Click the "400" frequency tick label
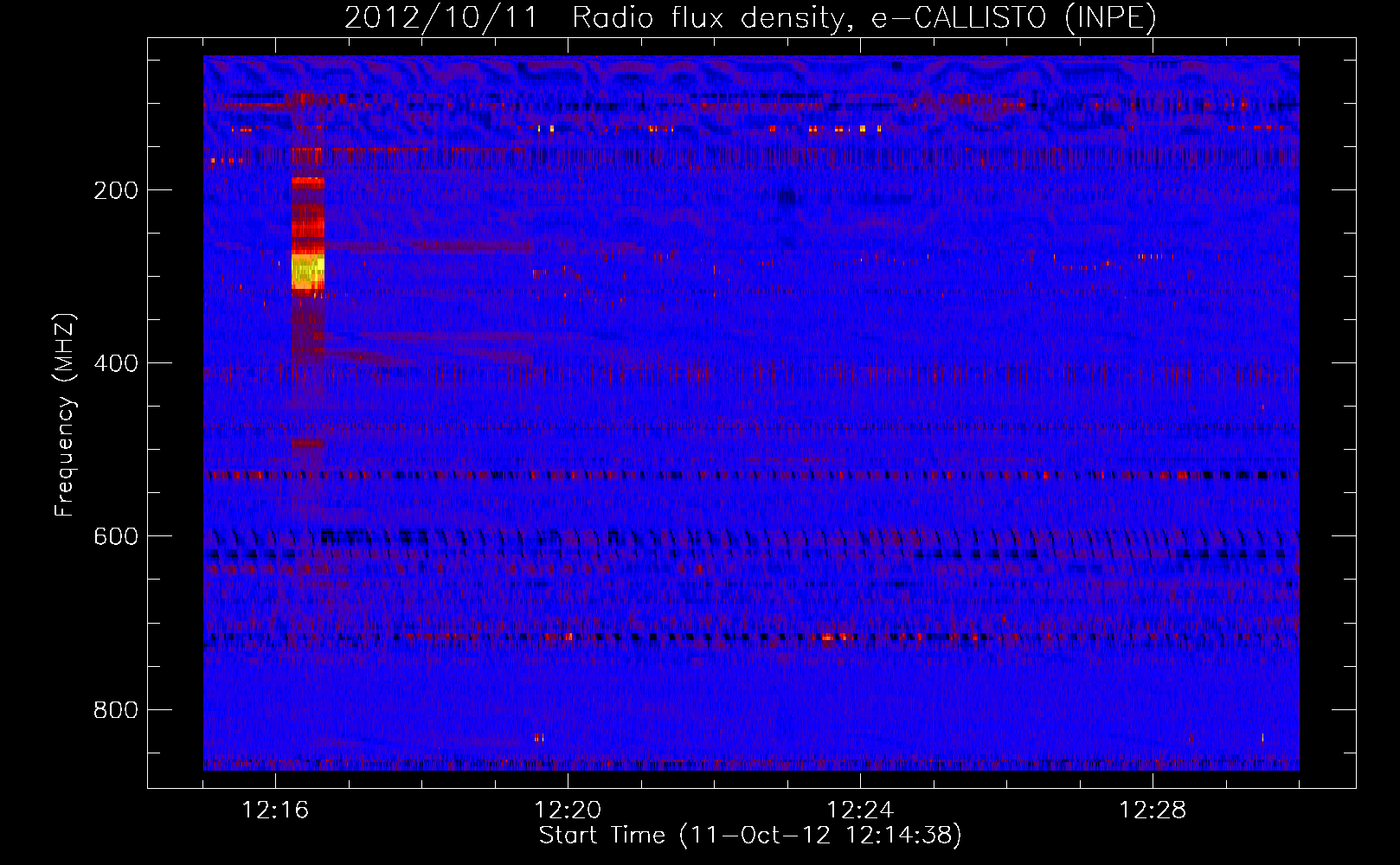 (x=116, y=363)
